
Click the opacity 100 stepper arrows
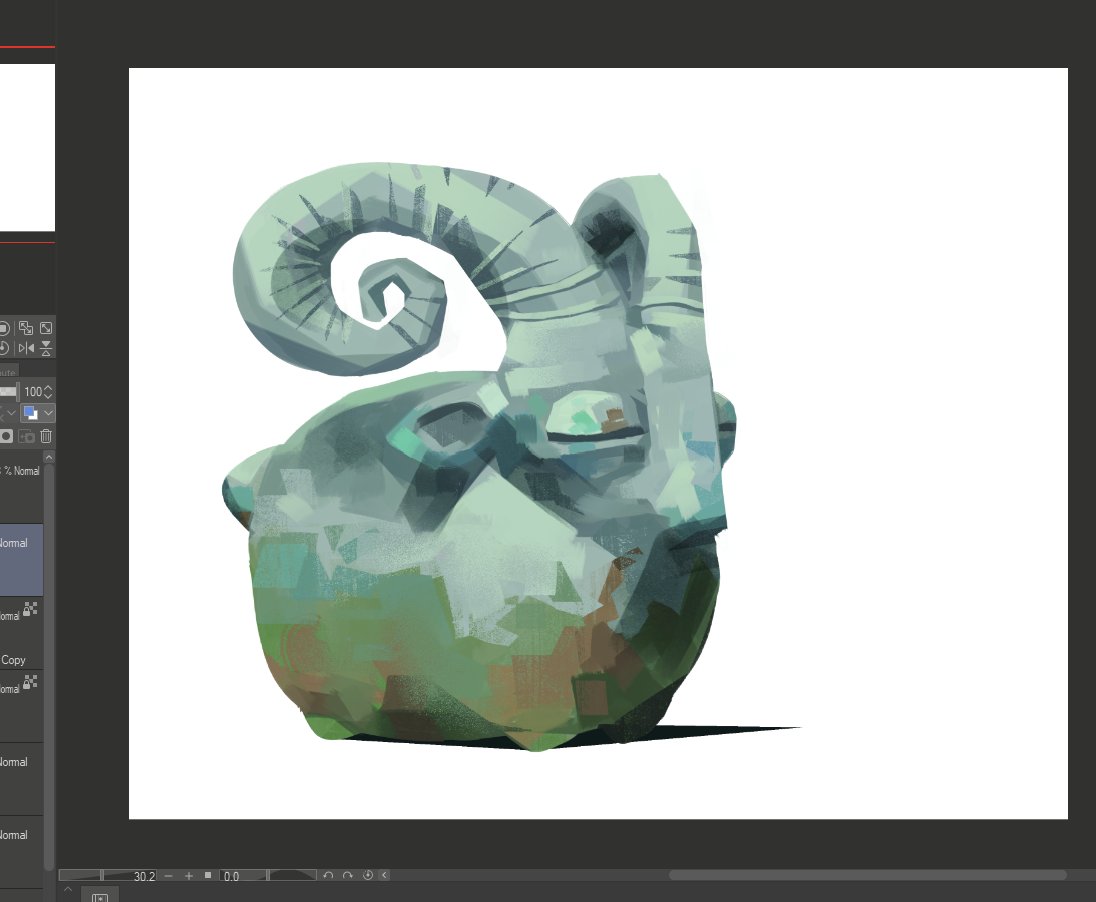(48, 392)
